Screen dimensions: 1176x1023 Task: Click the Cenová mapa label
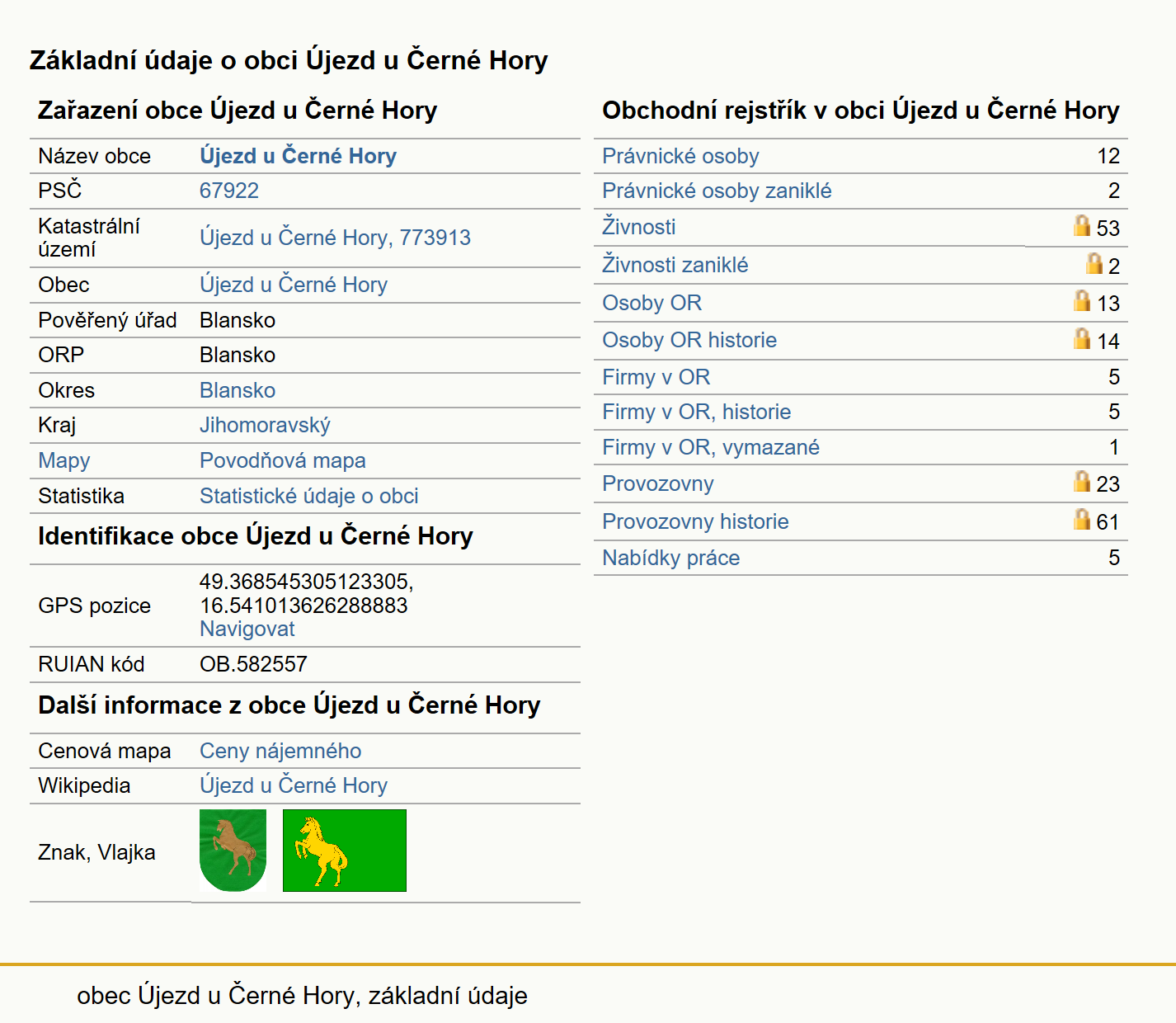[x=105, y=751]
